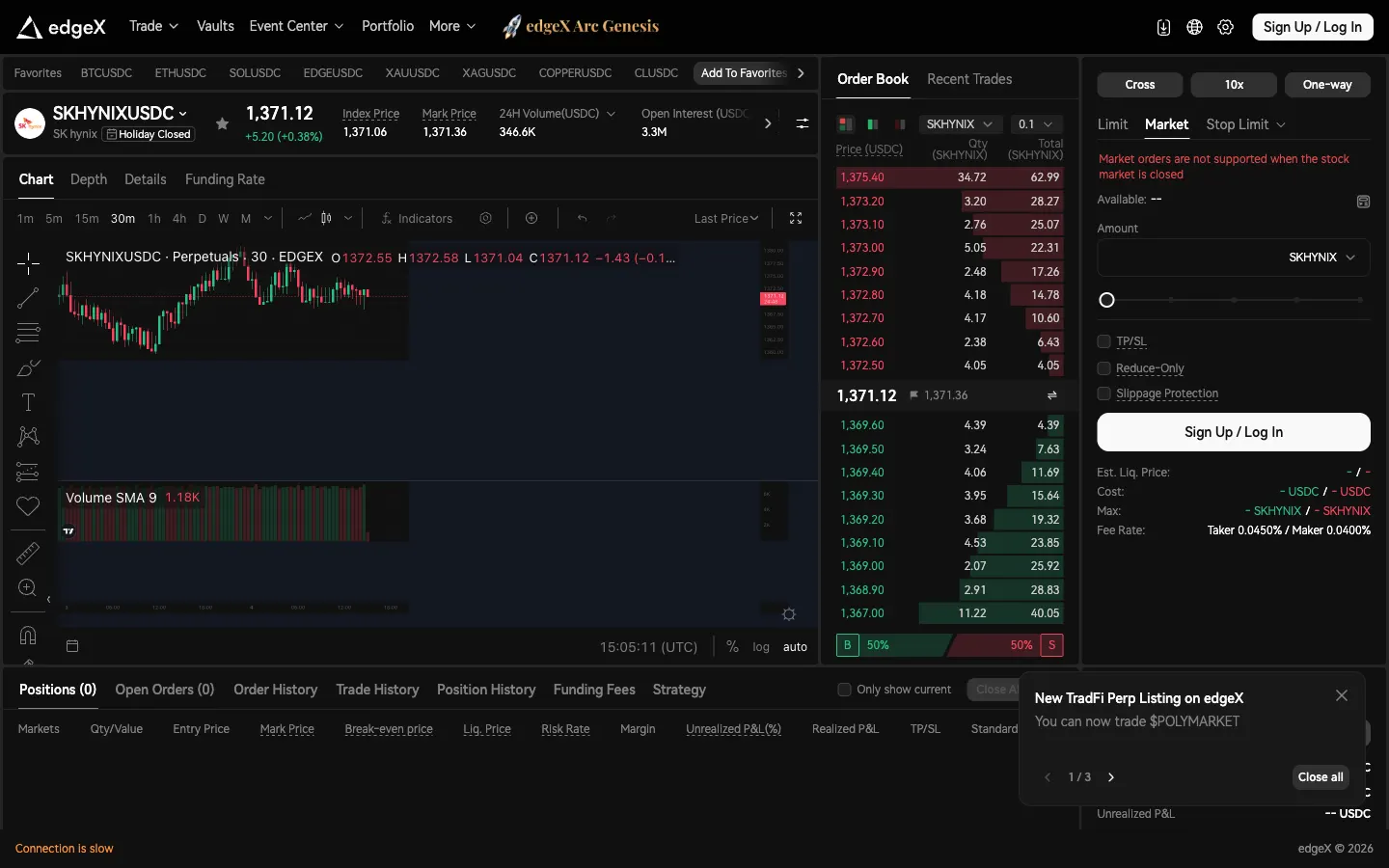Star SKHYNIXUSDC as a favorite
The height and width of the screenshot is (868, 1389).
222,123
